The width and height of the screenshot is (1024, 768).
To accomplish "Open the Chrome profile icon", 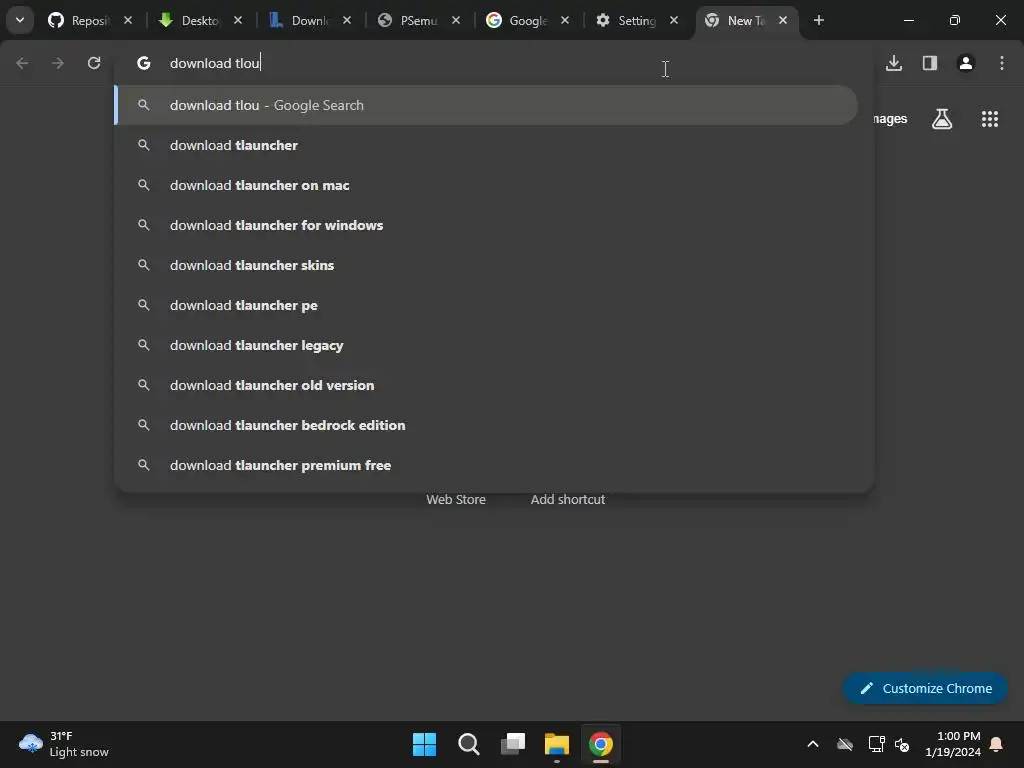I will click(966, 63).
